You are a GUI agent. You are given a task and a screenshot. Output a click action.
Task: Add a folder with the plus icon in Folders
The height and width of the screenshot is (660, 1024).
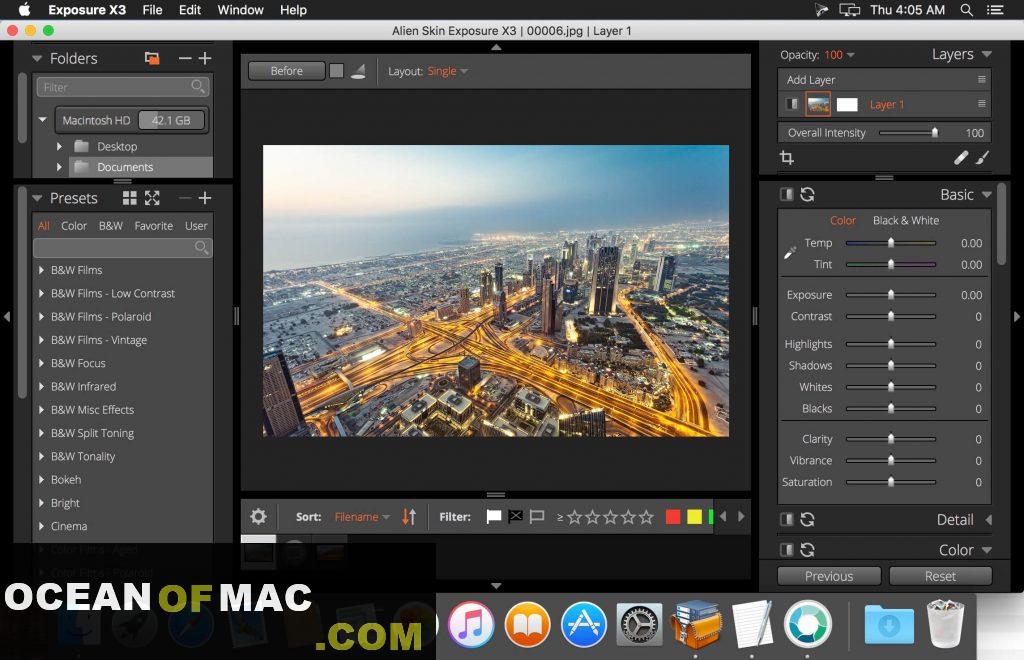[205, 58]
